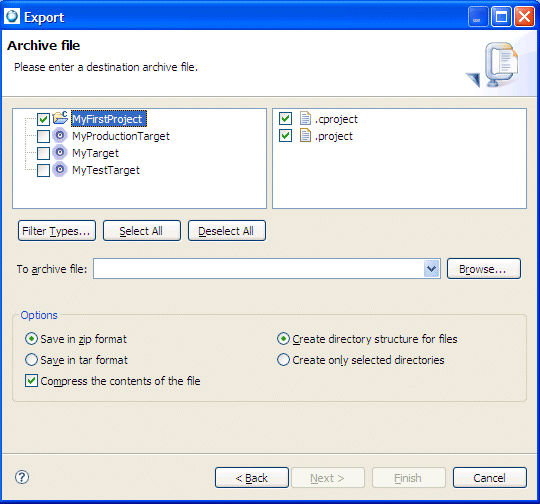Select the MyTestTarget tree item label
This screenshot has width=540, height=504.
tap(106, 170)
